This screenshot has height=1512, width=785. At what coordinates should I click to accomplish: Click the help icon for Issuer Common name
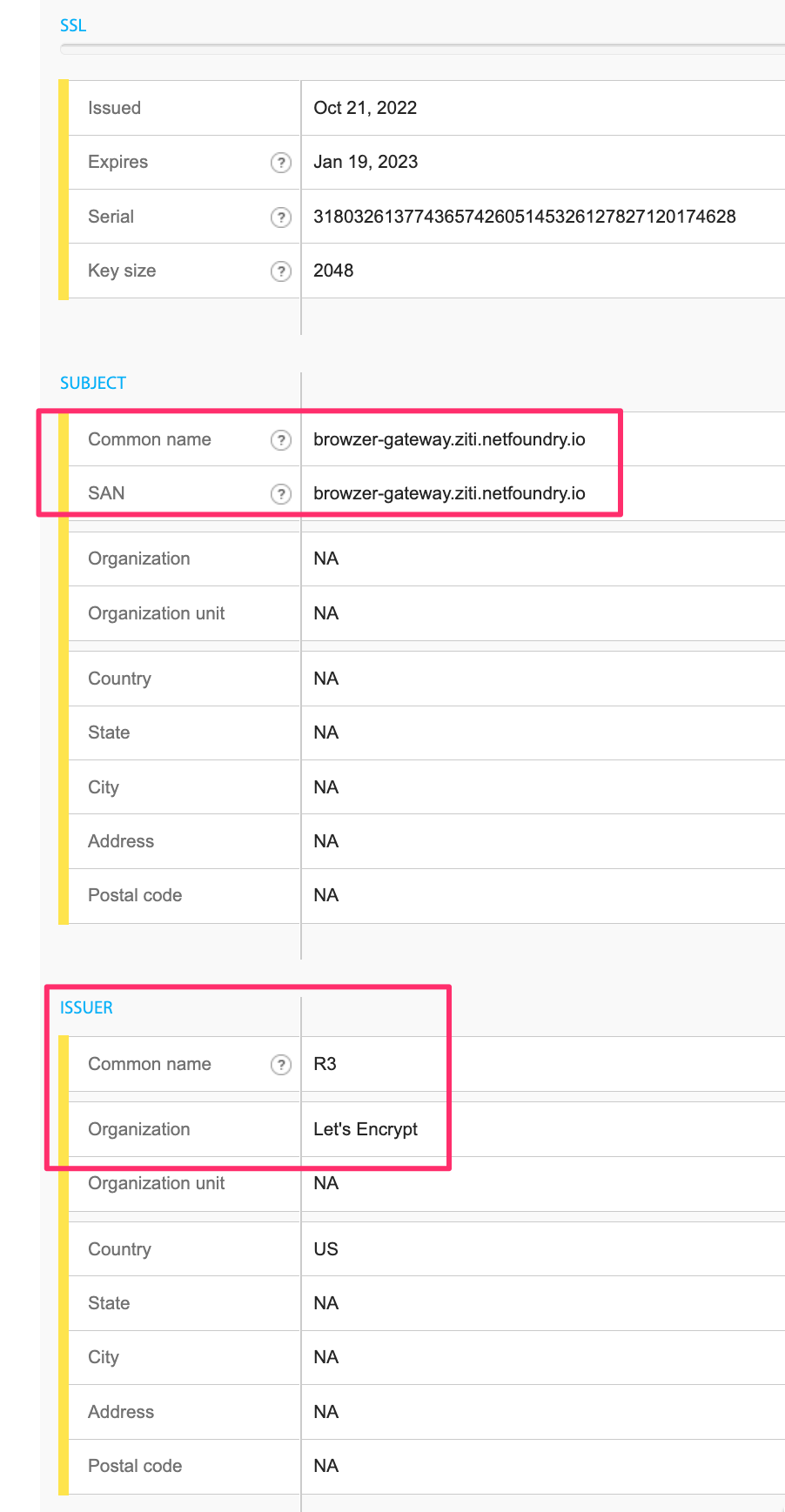pos(280,1065)
